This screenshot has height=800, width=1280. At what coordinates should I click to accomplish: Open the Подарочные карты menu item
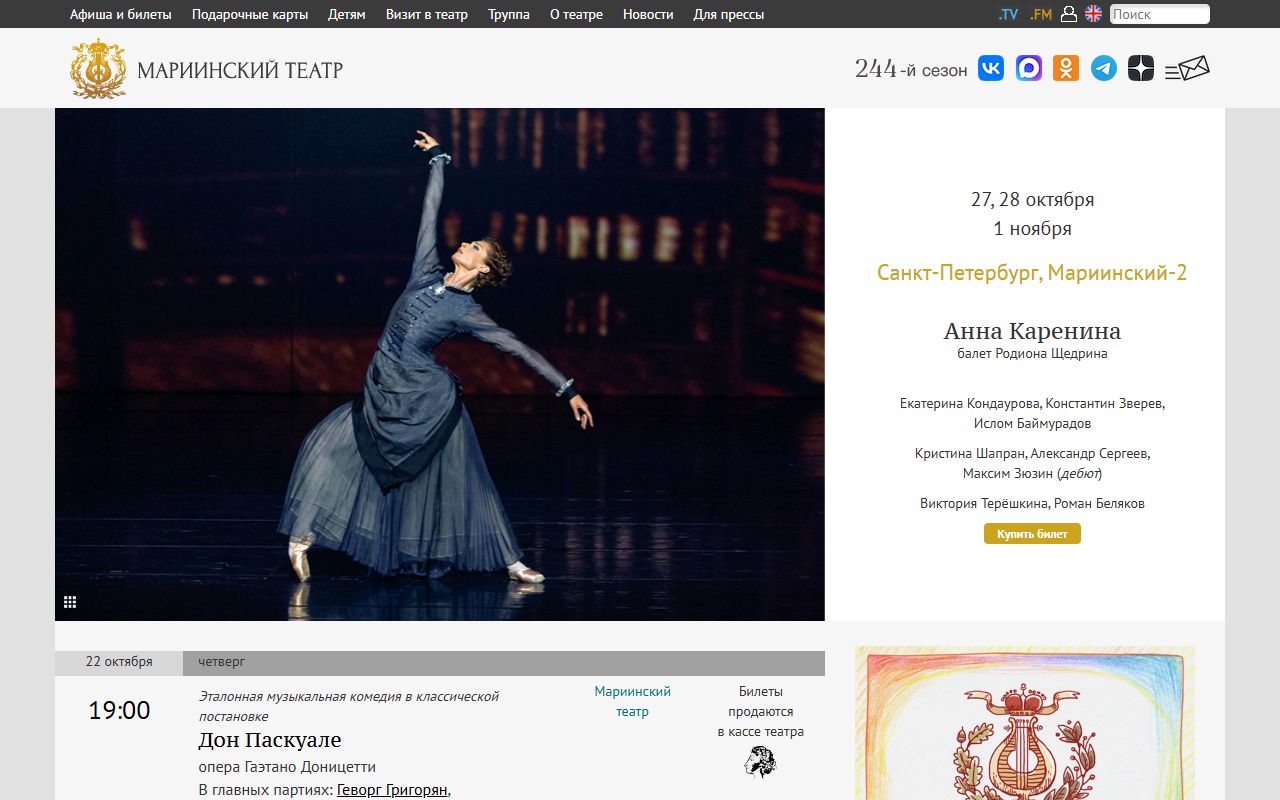250,14
